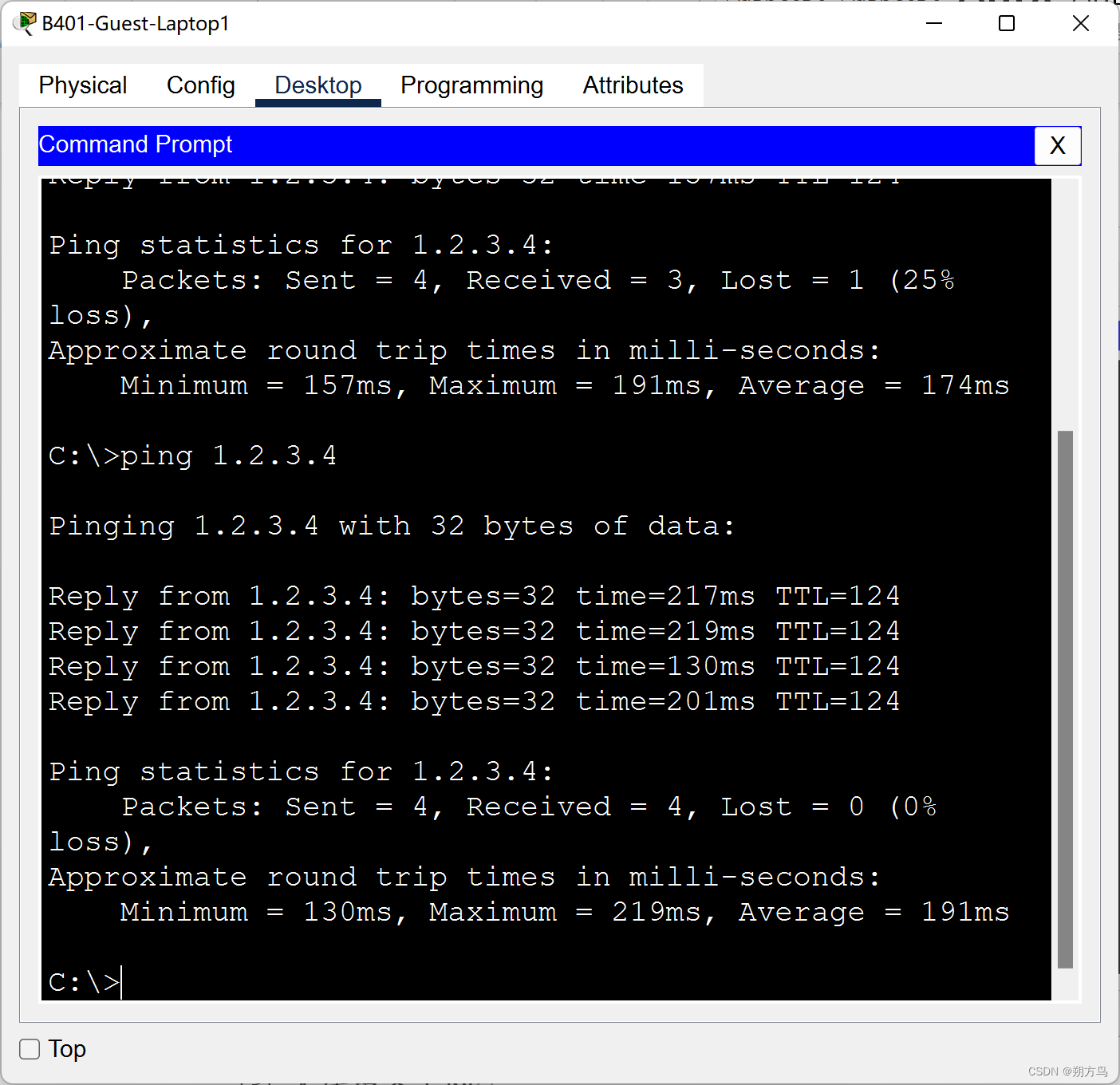This screenshot has height=1085, width=1120.
Task: Click the reply line with time=219ms
Action: coord(475,631)
